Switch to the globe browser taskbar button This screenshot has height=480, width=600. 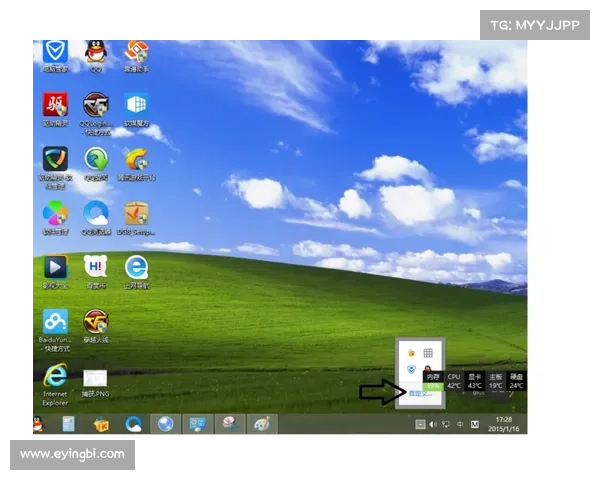[166, 424]
